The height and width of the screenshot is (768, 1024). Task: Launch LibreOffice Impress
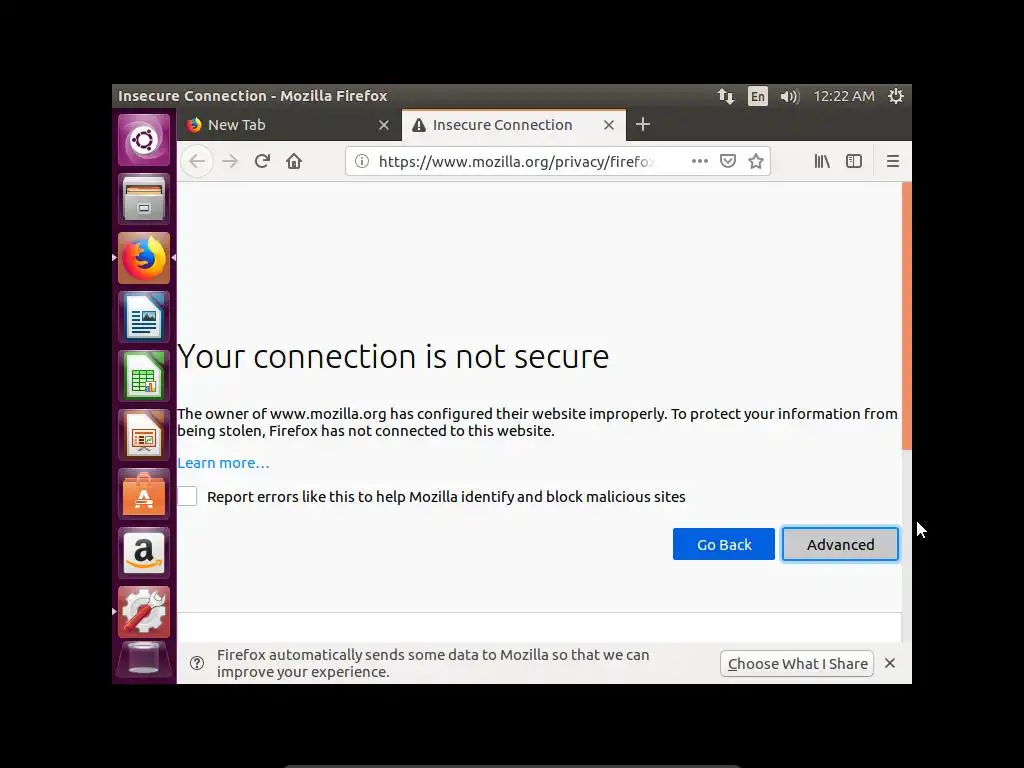(x=144, y=435)
